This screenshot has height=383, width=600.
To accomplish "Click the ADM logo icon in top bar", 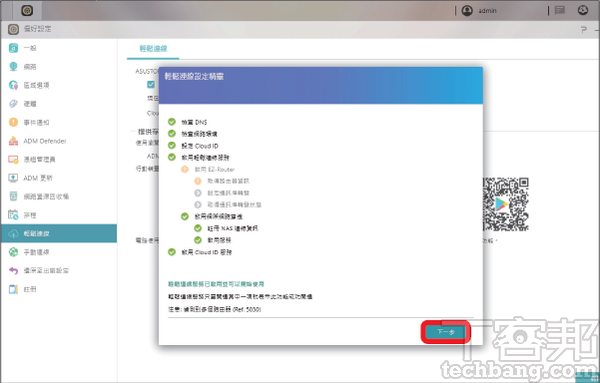I will [27, 10].
